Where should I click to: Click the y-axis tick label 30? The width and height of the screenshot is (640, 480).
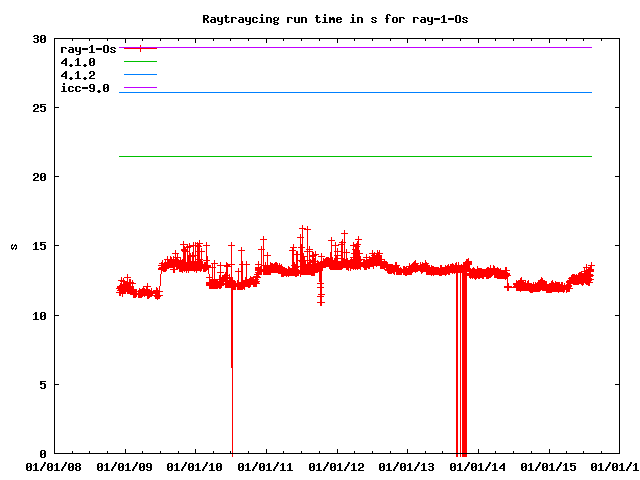click(x=39, y=39)
